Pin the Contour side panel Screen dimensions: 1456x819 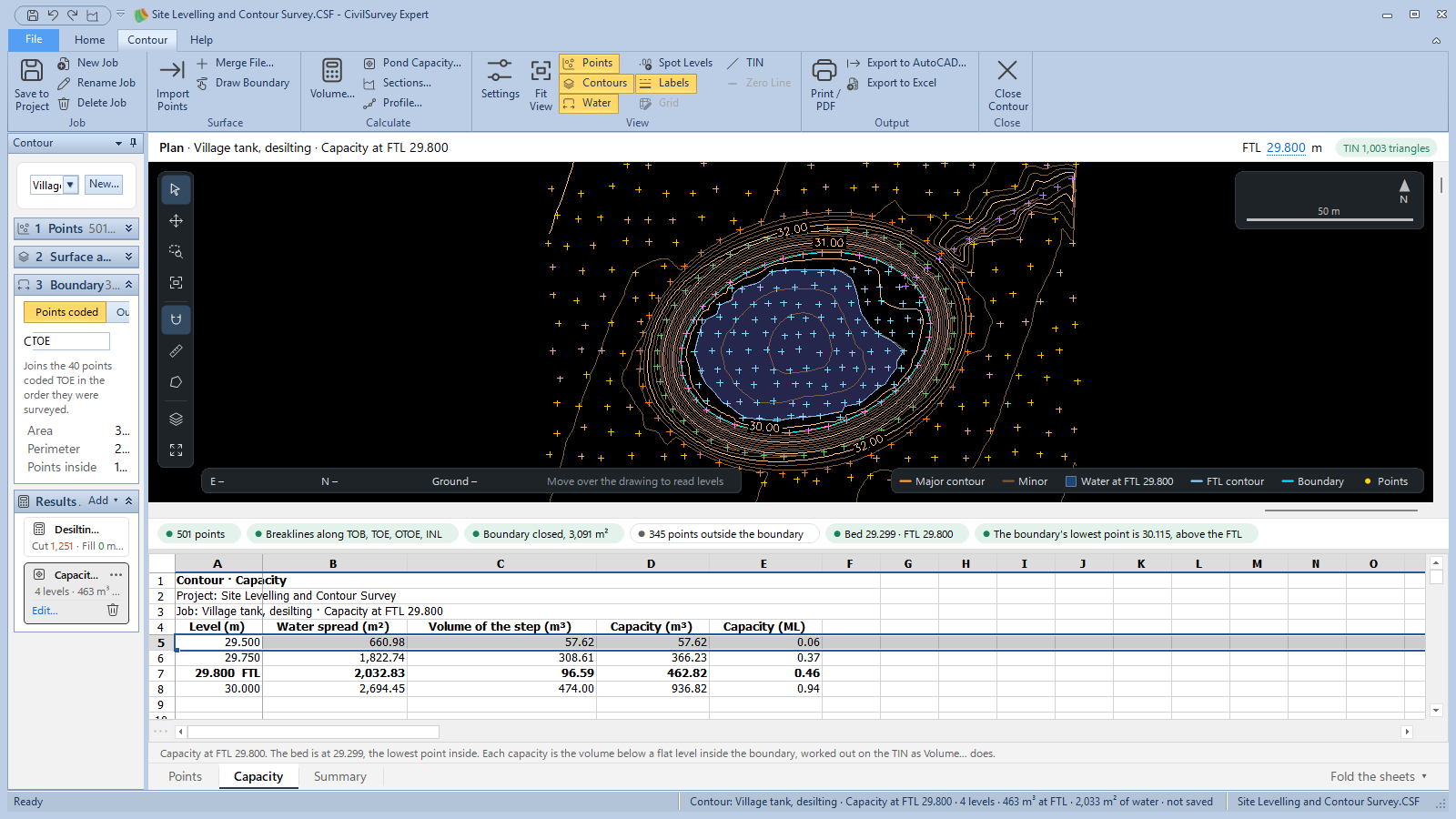133,143
